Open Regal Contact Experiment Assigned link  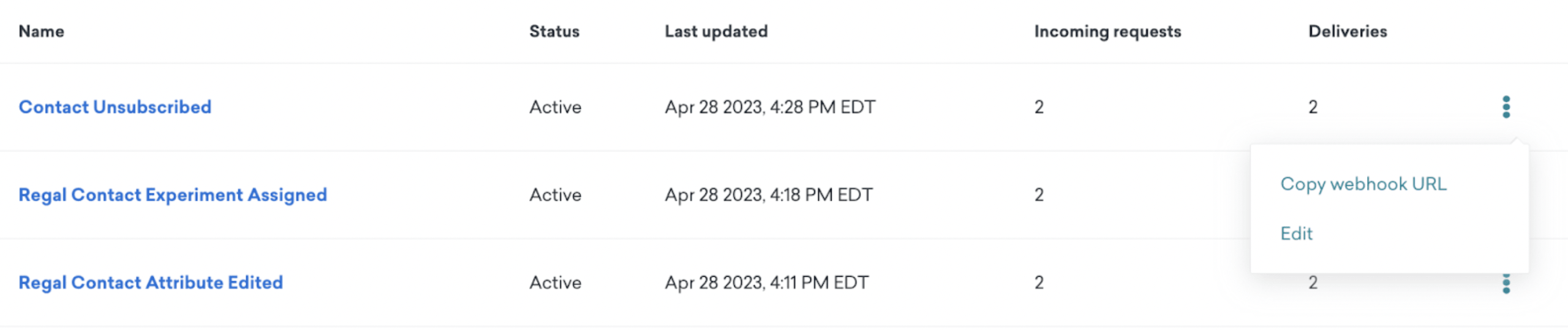click(172, 194)
